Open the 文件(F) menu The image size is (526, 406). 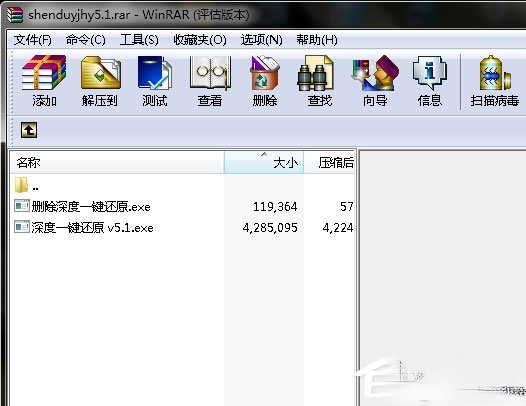[33, 40]
